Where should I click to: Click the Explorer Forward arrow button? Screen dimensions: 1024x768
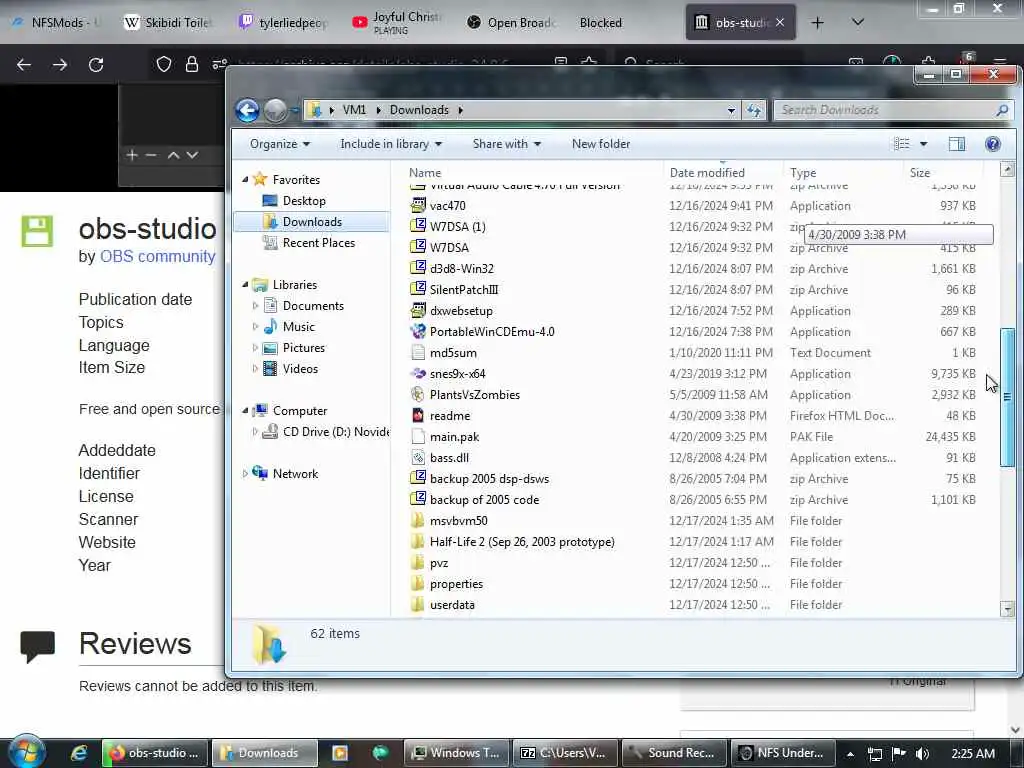pyautogui.click(x=275, y=110)
